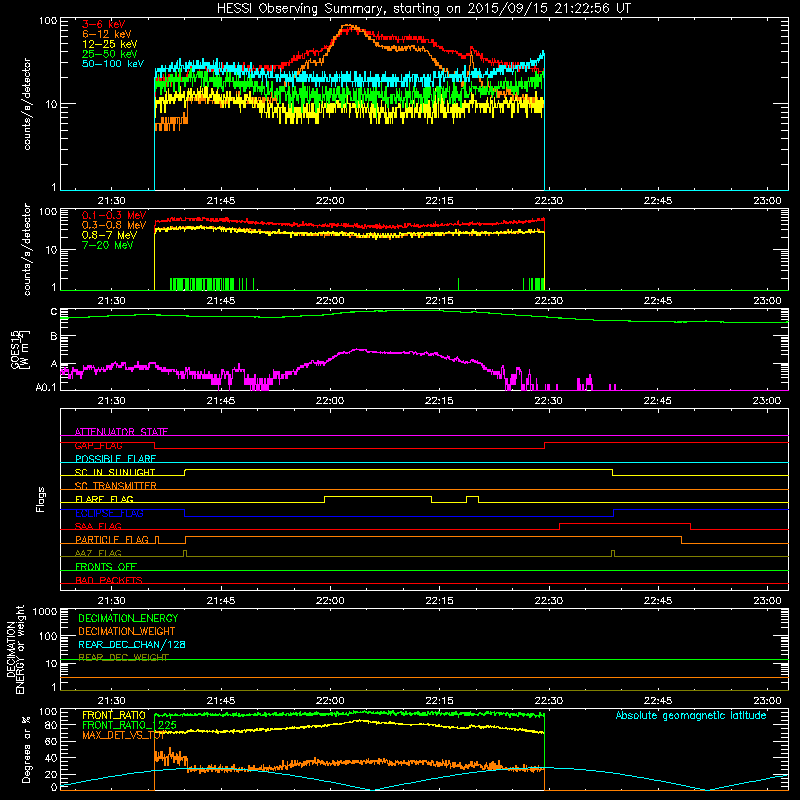Screen dimensions: 800x800
Task: Select the 0.1-0.3 MeV legend label
Action: point(114,215)
